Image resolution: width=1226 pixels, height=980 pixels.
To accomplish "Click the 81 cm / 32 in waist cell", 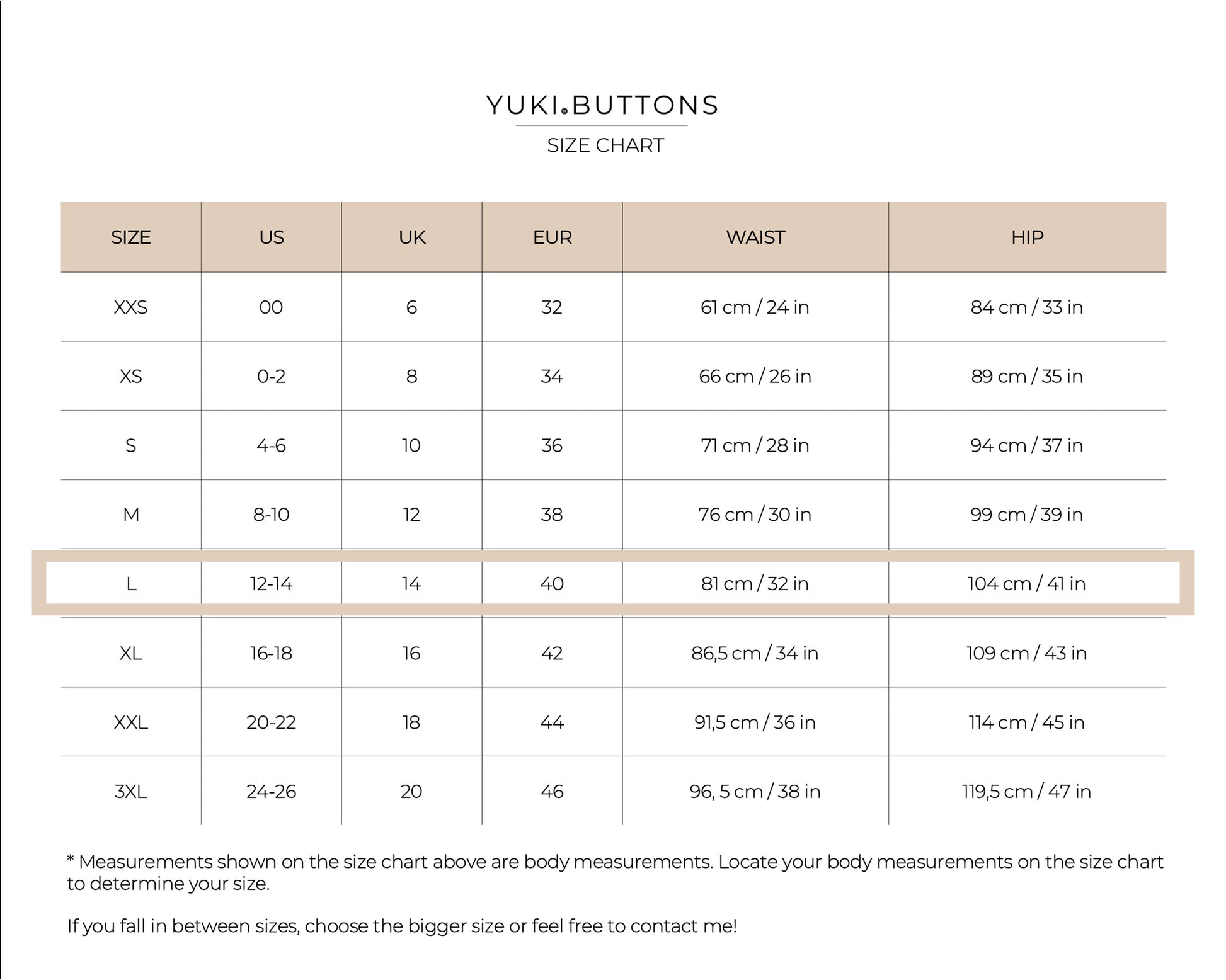I will pyautogui.click(x=755, y=584).
